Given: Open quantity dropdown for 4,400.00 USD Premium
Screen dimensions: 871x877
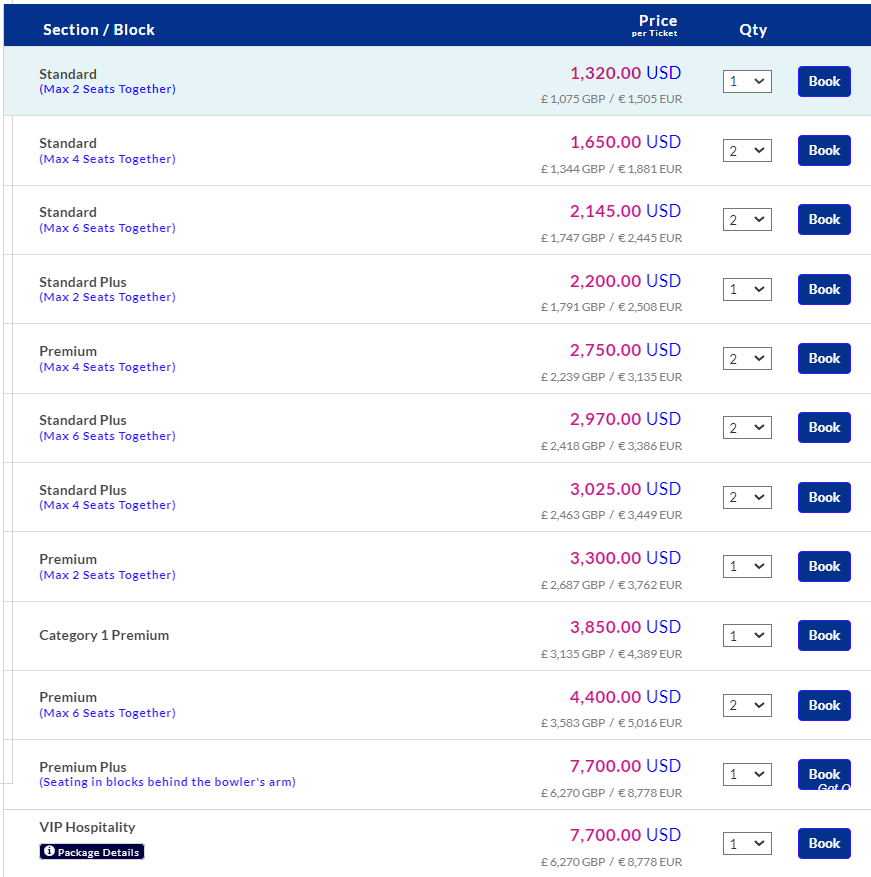Looking at the screenshot, I should [x=747, y=705].
